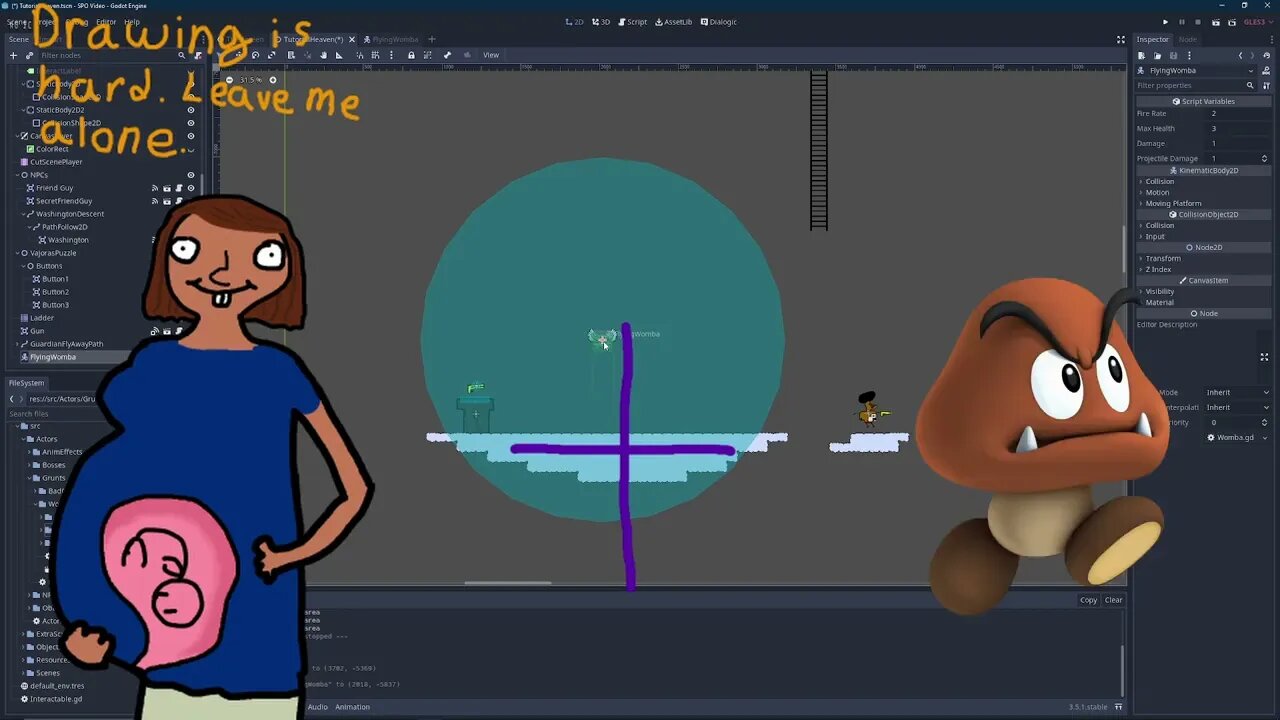
Task: Toggle visibility of StaticBody2D2
Action: pos(191,110)
